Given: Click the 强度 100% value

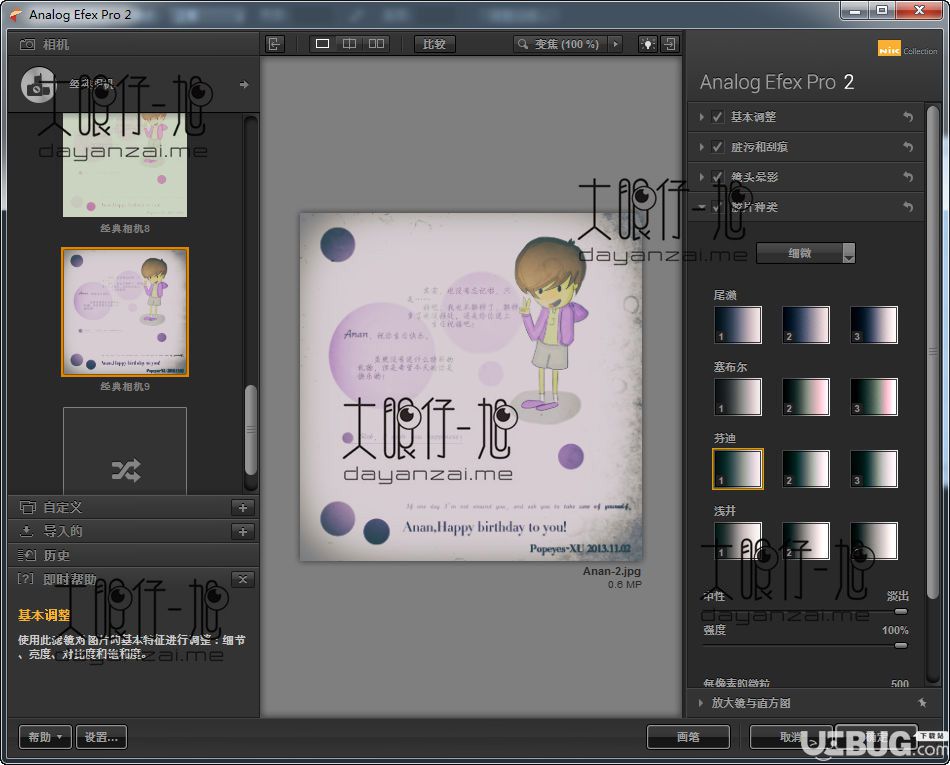Looking at the screenshot, I should 895,630.
